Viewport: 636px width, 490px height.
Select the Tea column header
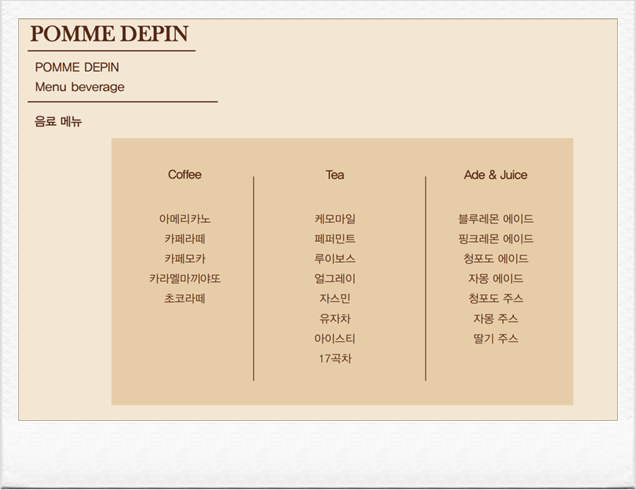tap(335, 175)
